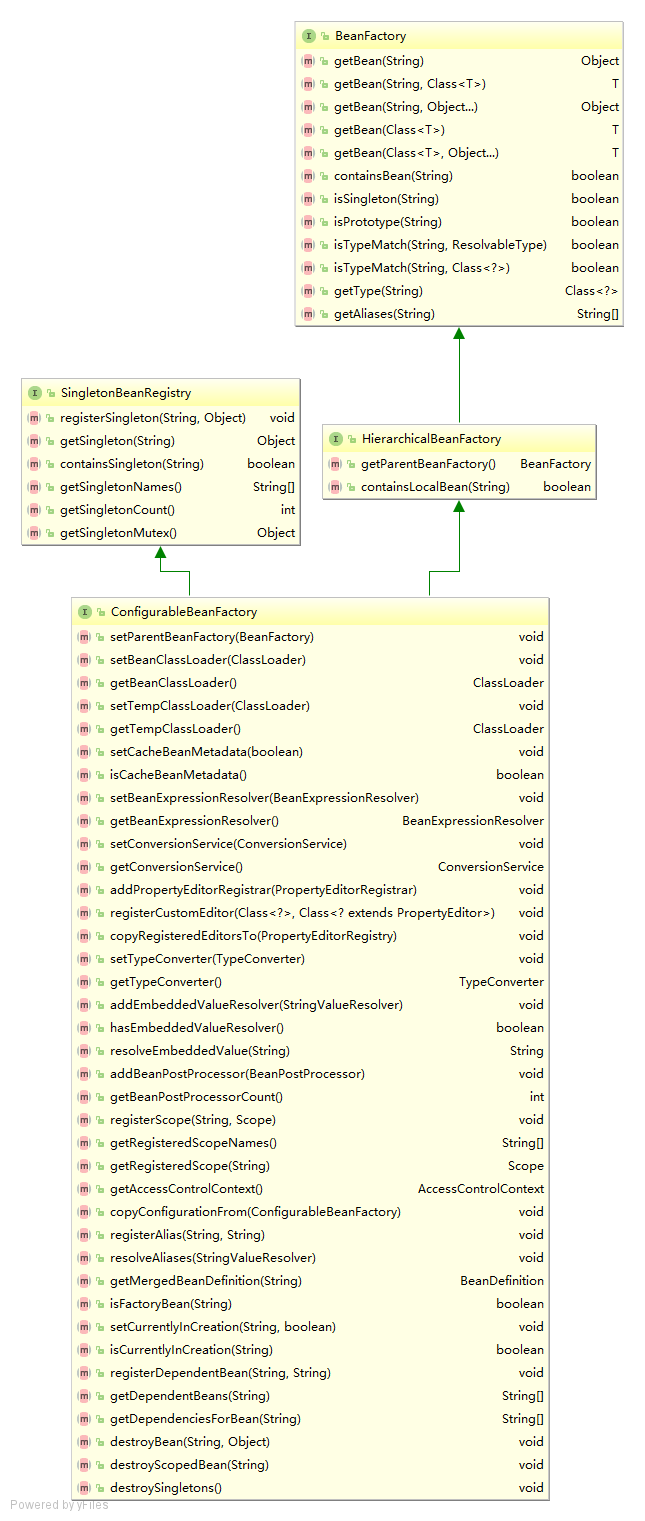
Task: Select getTempClassLoader() method text
Action: coord(176,729)
